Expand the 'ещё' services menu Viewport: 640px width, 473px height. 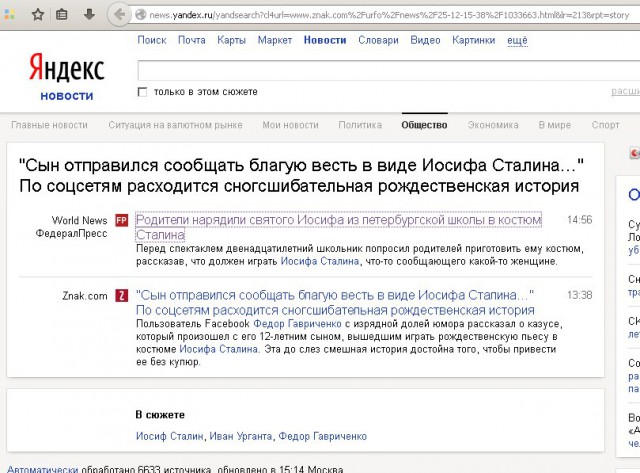(x=517, y=40)
